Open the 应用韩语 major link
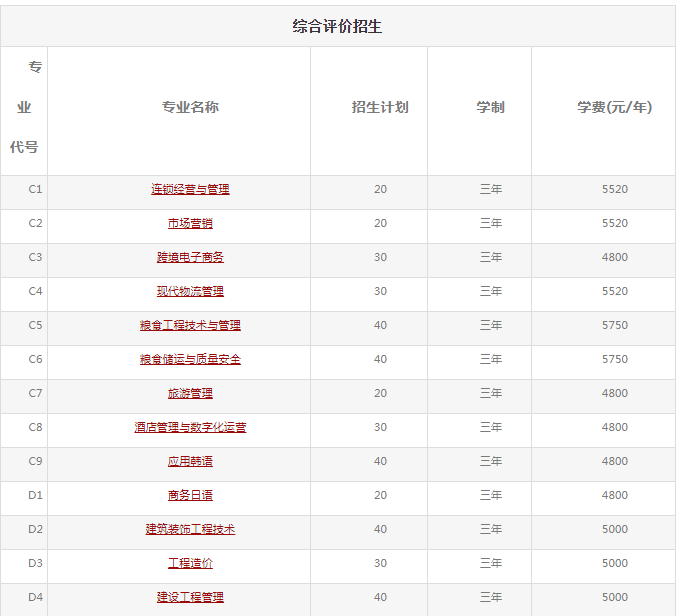The width and height of the screenshot is (683, 616). click(190, 461)
